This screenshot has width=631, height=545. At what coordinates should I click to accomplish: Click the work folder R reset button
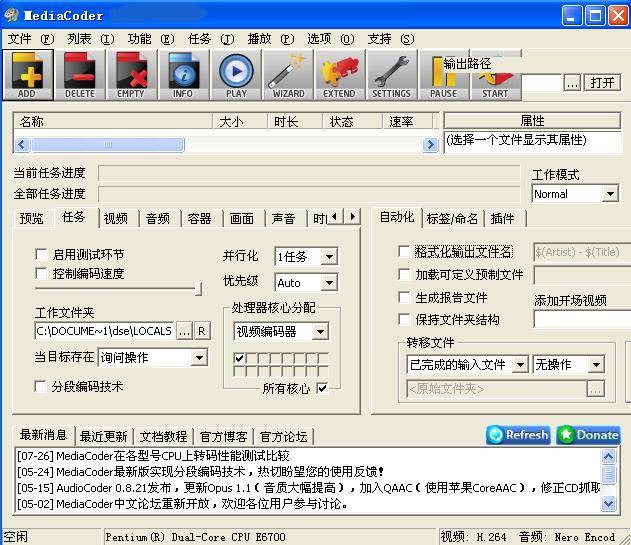[202, 331]
